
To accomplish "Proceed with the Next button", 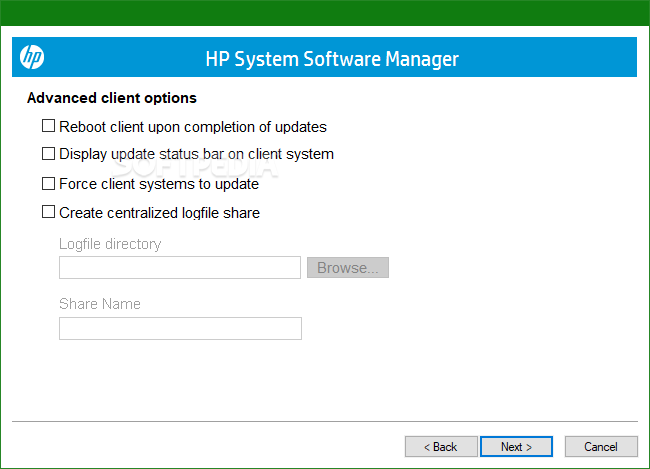I will tap(517, 447).
